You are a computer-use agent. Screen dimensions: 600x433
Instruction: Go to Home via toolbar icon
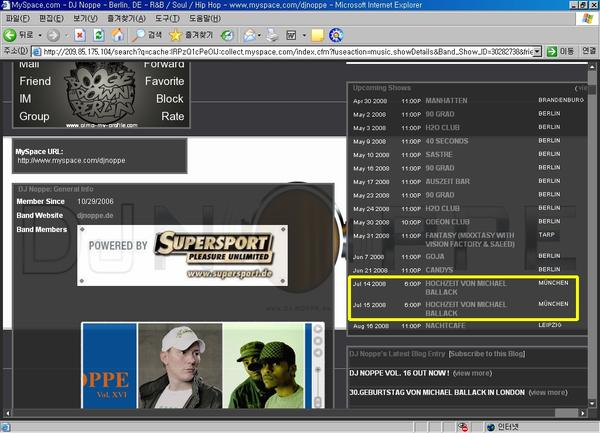point(117,34)
